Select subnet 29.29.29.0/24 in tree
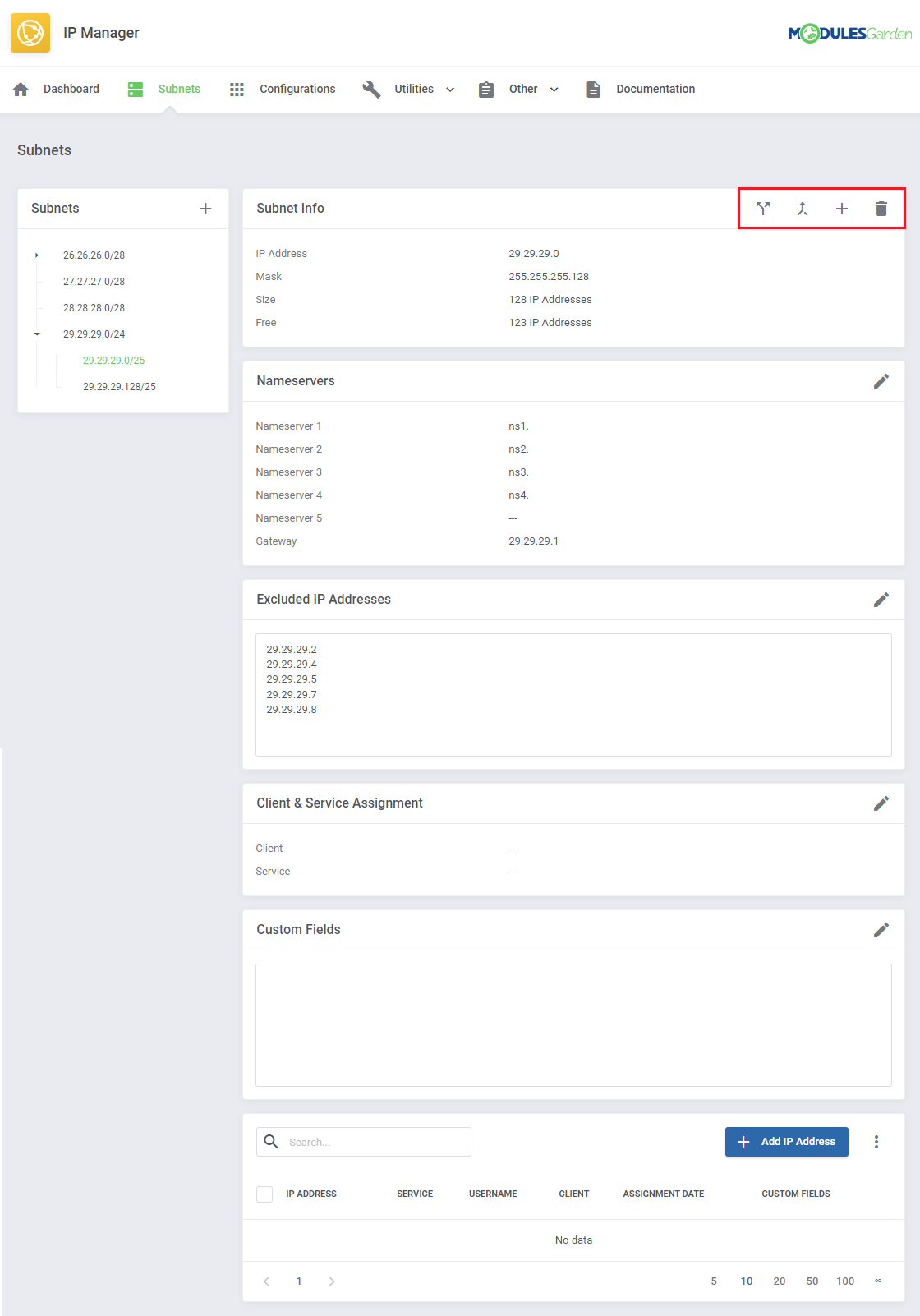The image size is (920, 1316). coord(94,334)
